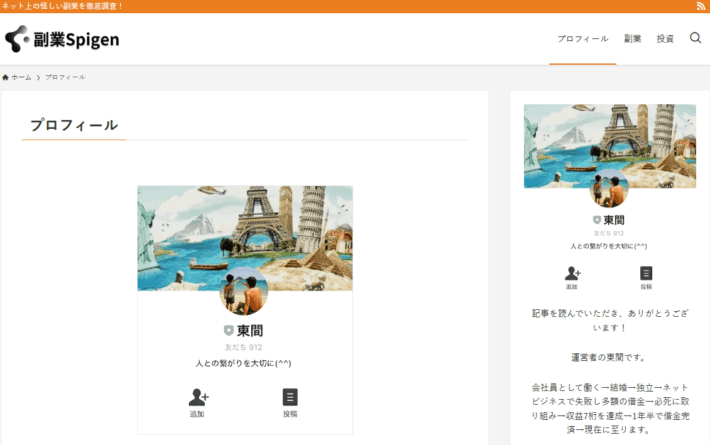Go to ホーム breadcrumb link
The width and height of the screenshot is (710, 445).
21,77
